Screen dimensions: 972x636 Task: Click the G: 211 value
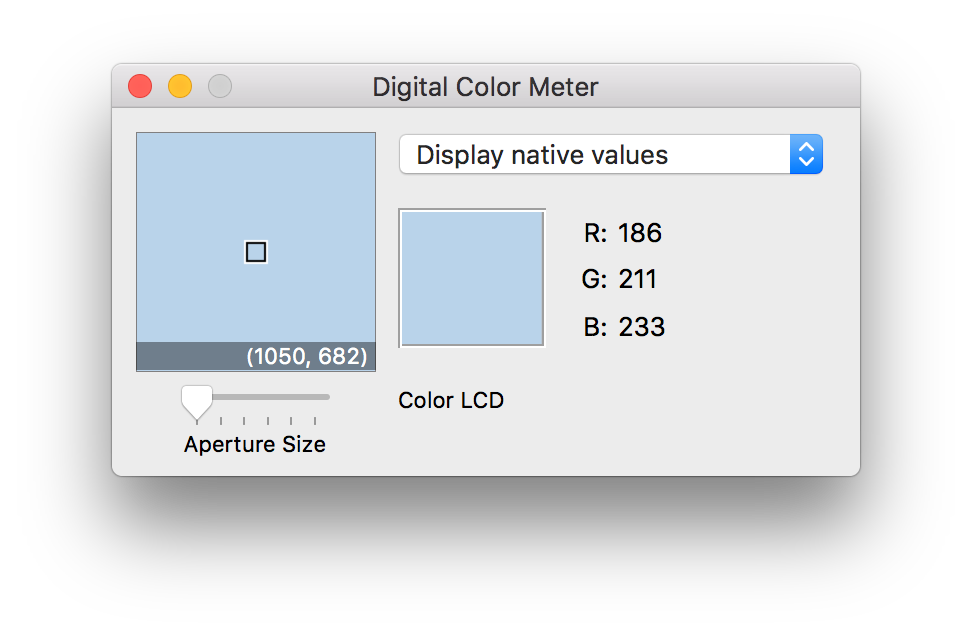[x=619, y=279]
